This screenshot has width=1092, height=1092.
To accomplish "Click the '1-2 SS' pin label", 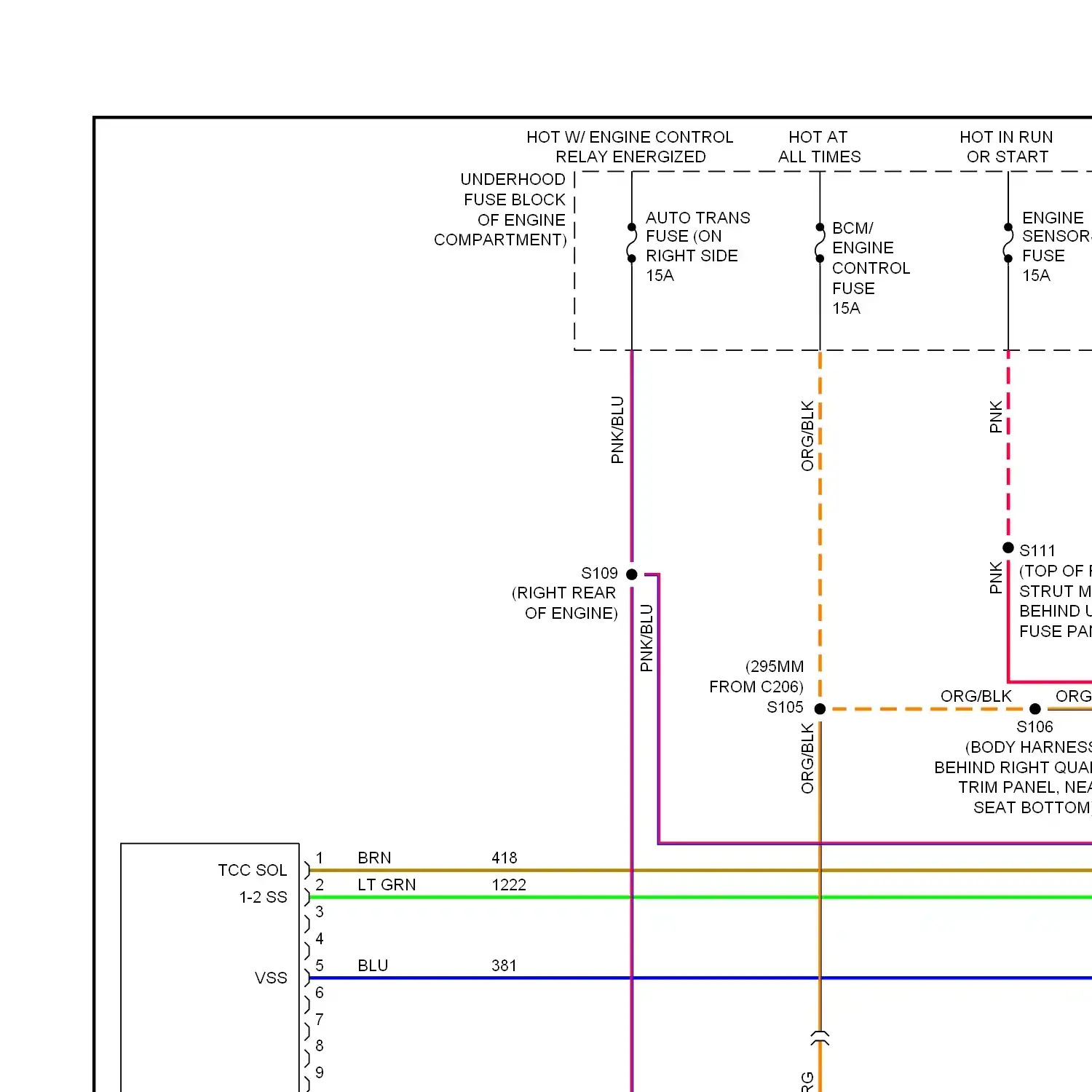I will click(x=264, y=897).
